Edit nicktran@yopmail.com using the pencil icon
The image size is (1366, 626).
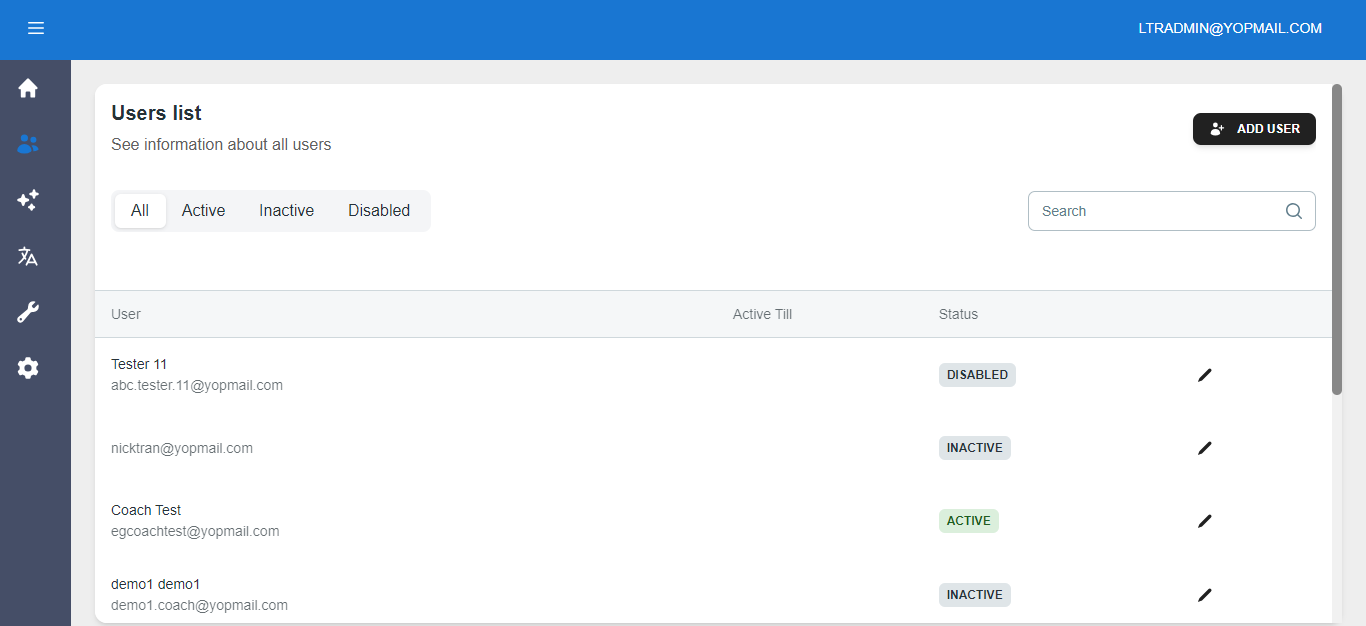pyautogui.click(x=1204, y=448)
